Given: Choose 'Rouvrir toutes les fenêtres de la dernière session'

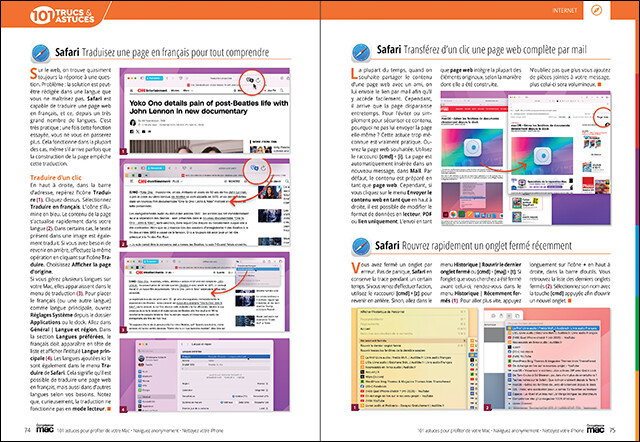Looking at the screenshot, I should pos(412,350).
